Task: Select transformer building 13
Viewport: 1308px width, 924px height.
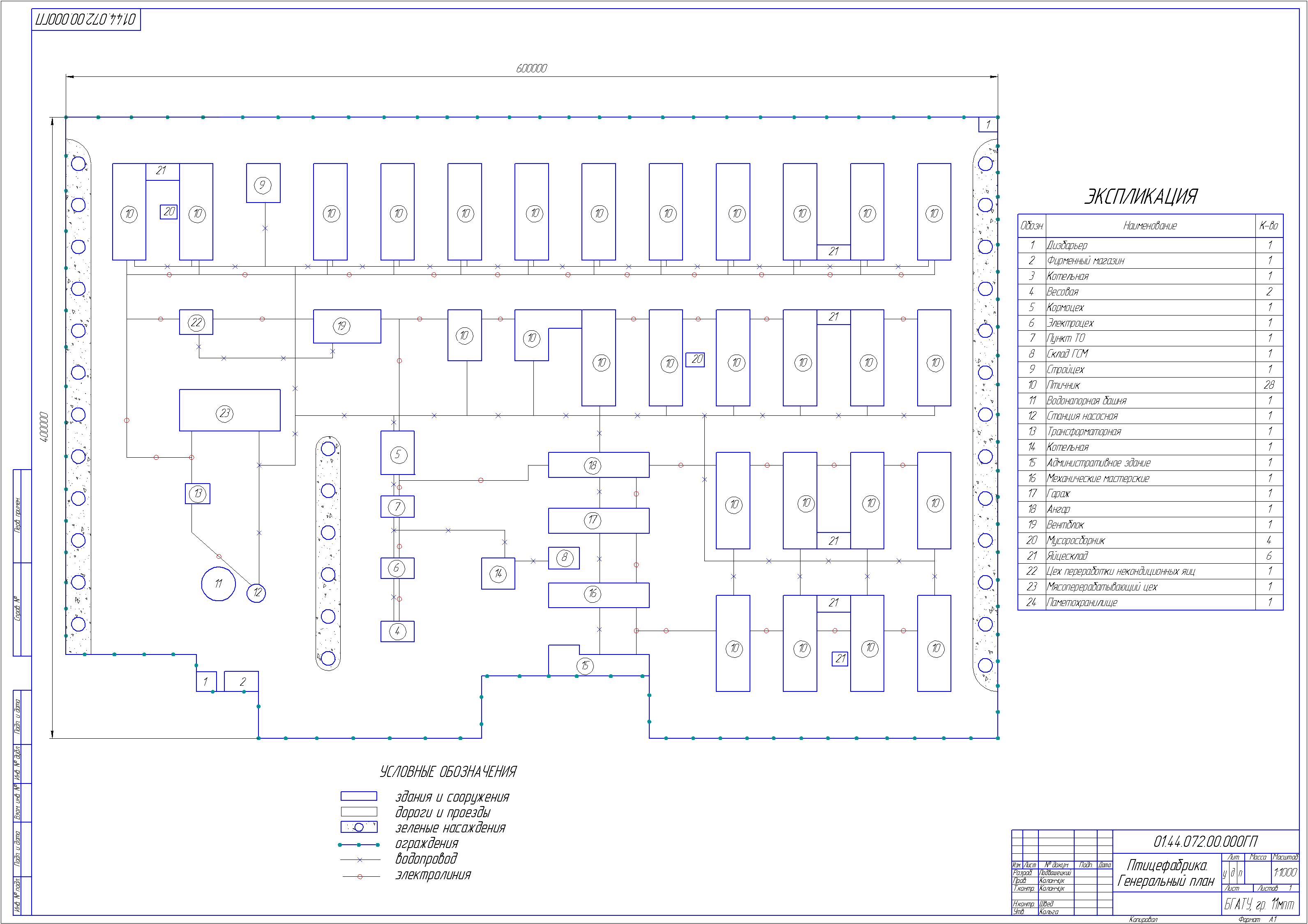Action: click(198, 493)
